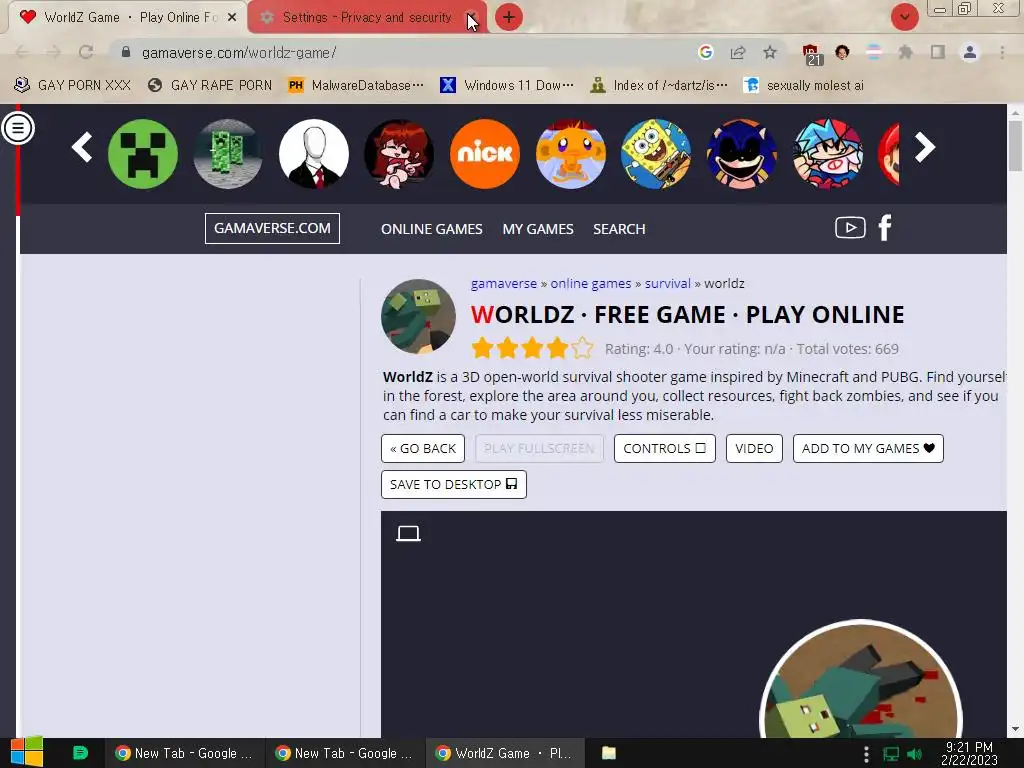This screenshot has height=768, width=1024.
Task: Add WorldZ to my games
Action: (869, 449)
